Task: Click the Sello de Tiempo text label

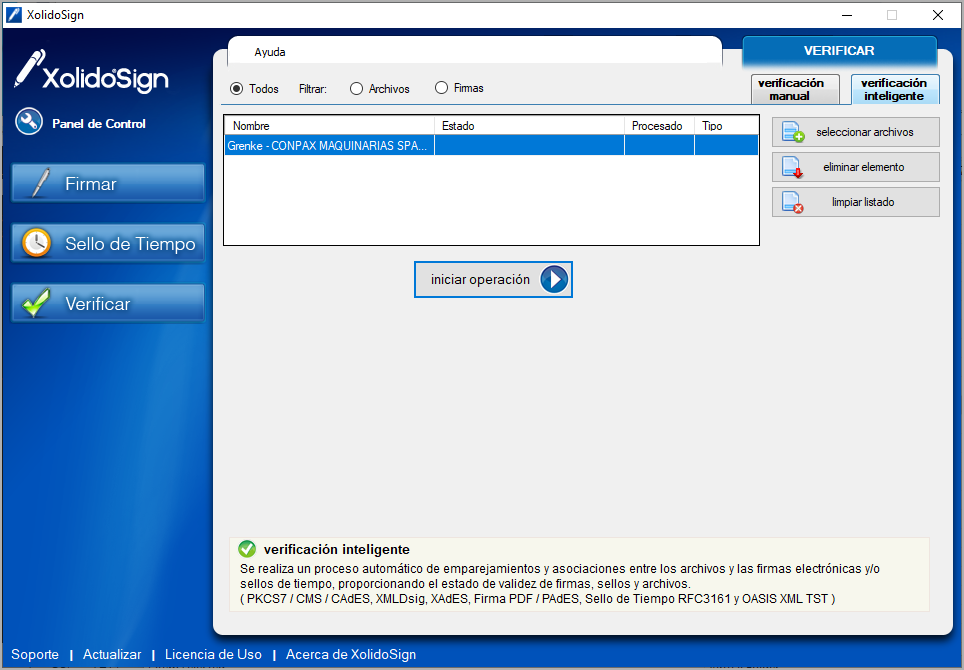Action: [130, 244]
